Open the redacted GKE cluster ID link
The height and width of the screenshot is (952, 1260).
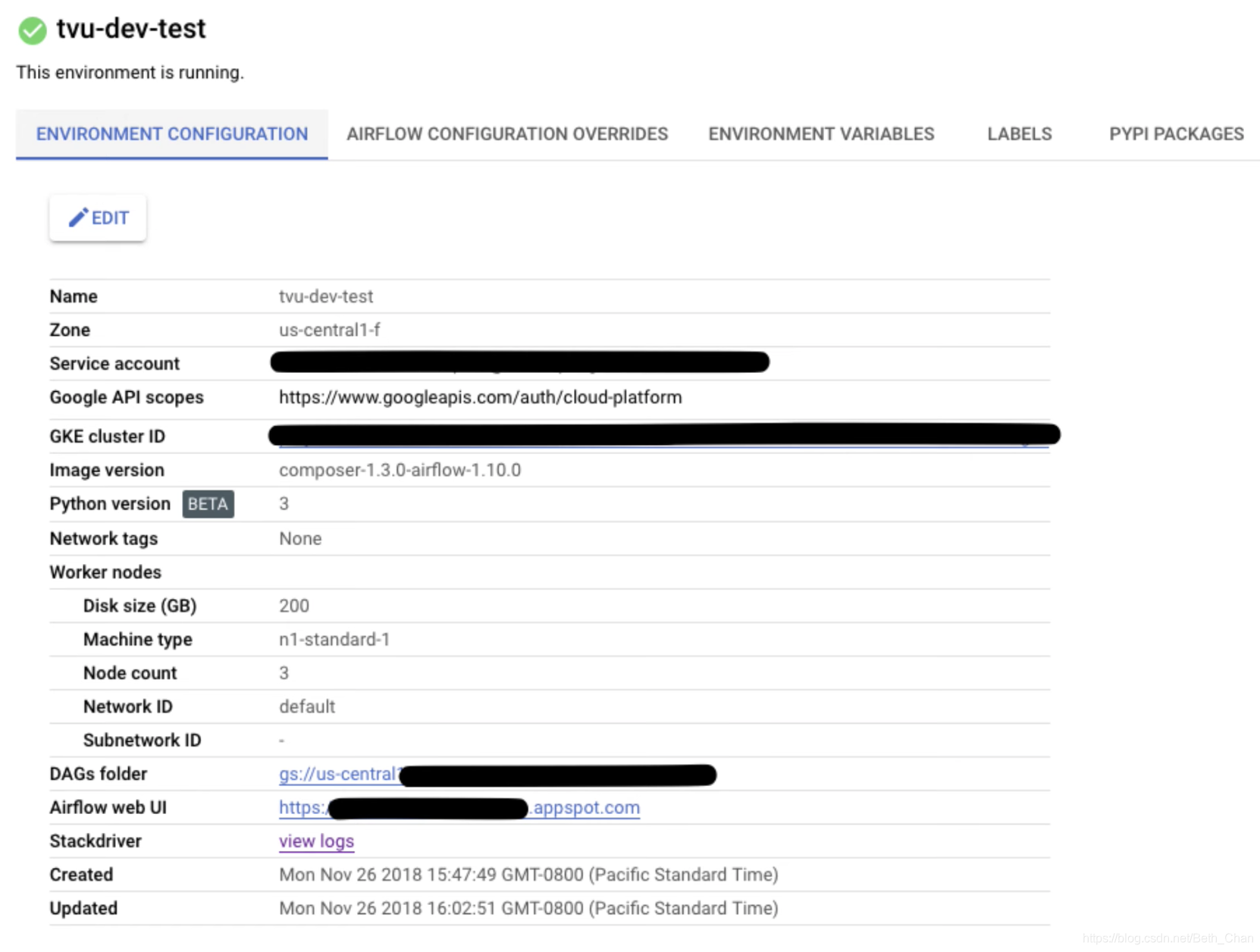point(664,435)
